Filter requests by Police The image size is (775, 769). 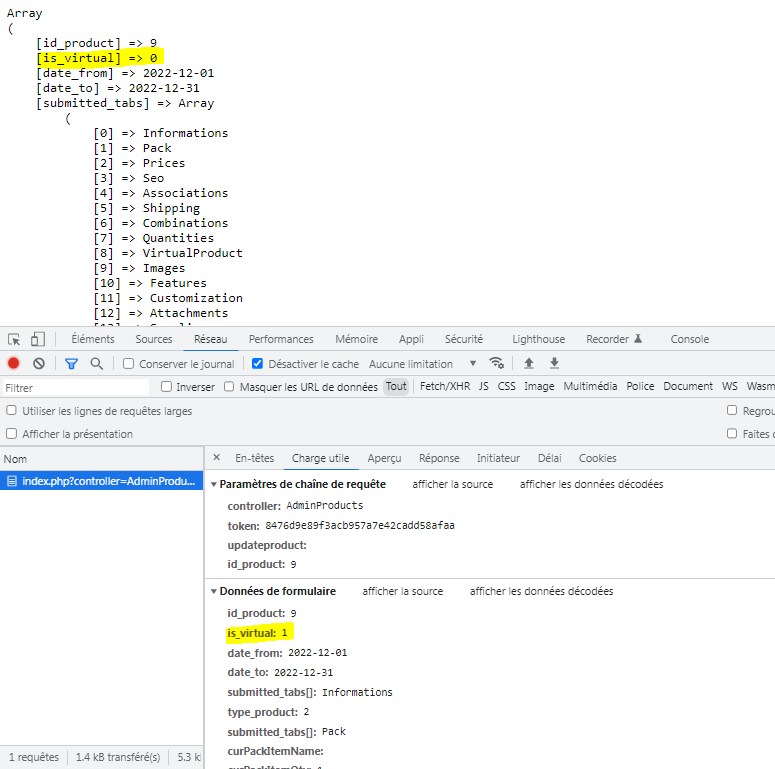[x=640, y=386]
